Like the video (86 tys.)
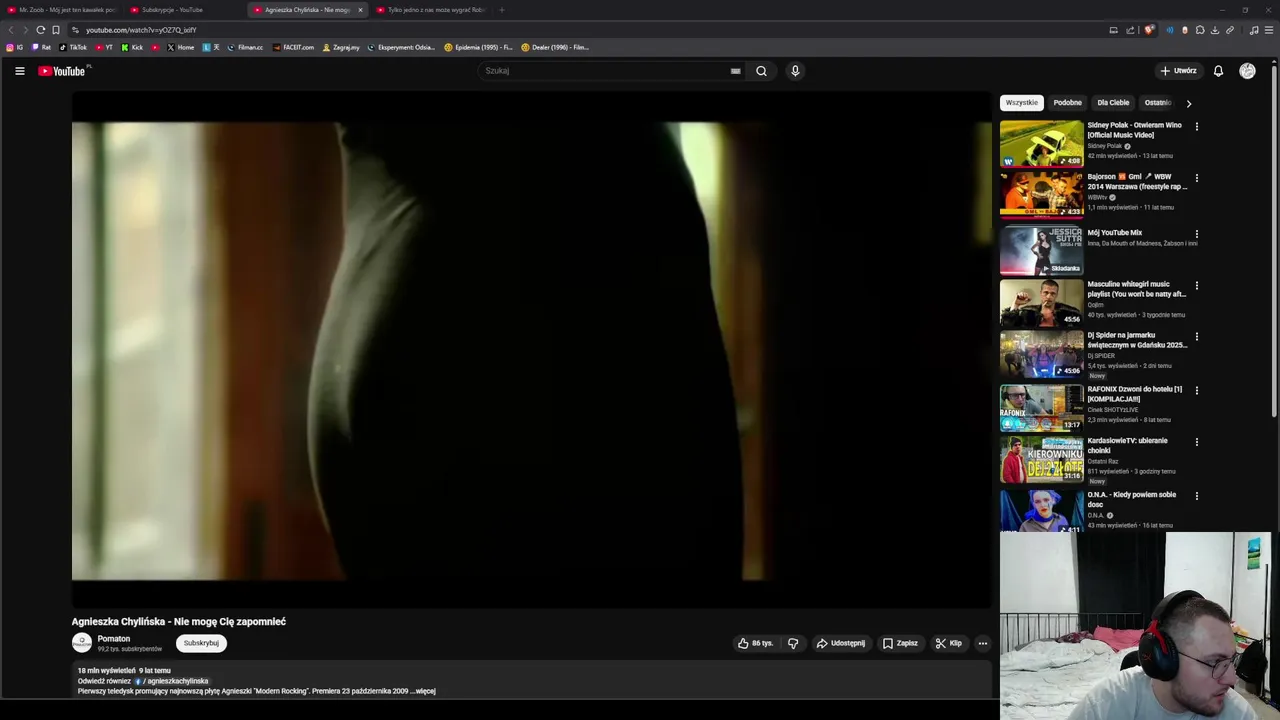1280x720 pixels. (x=756, y=643)
